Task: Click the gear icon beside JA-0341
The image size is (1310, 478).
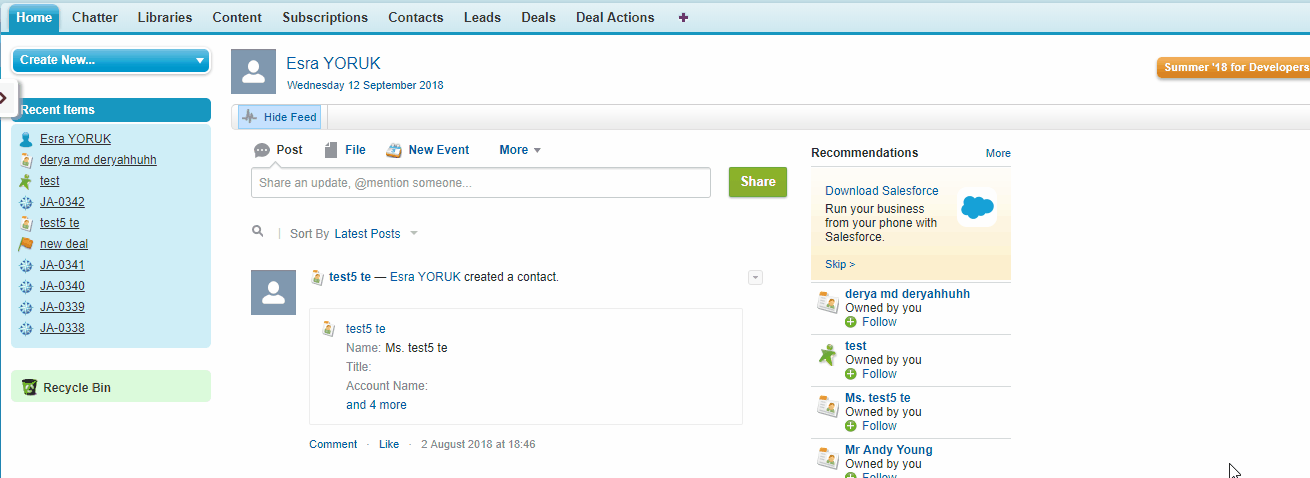Action: coord(26,266)
